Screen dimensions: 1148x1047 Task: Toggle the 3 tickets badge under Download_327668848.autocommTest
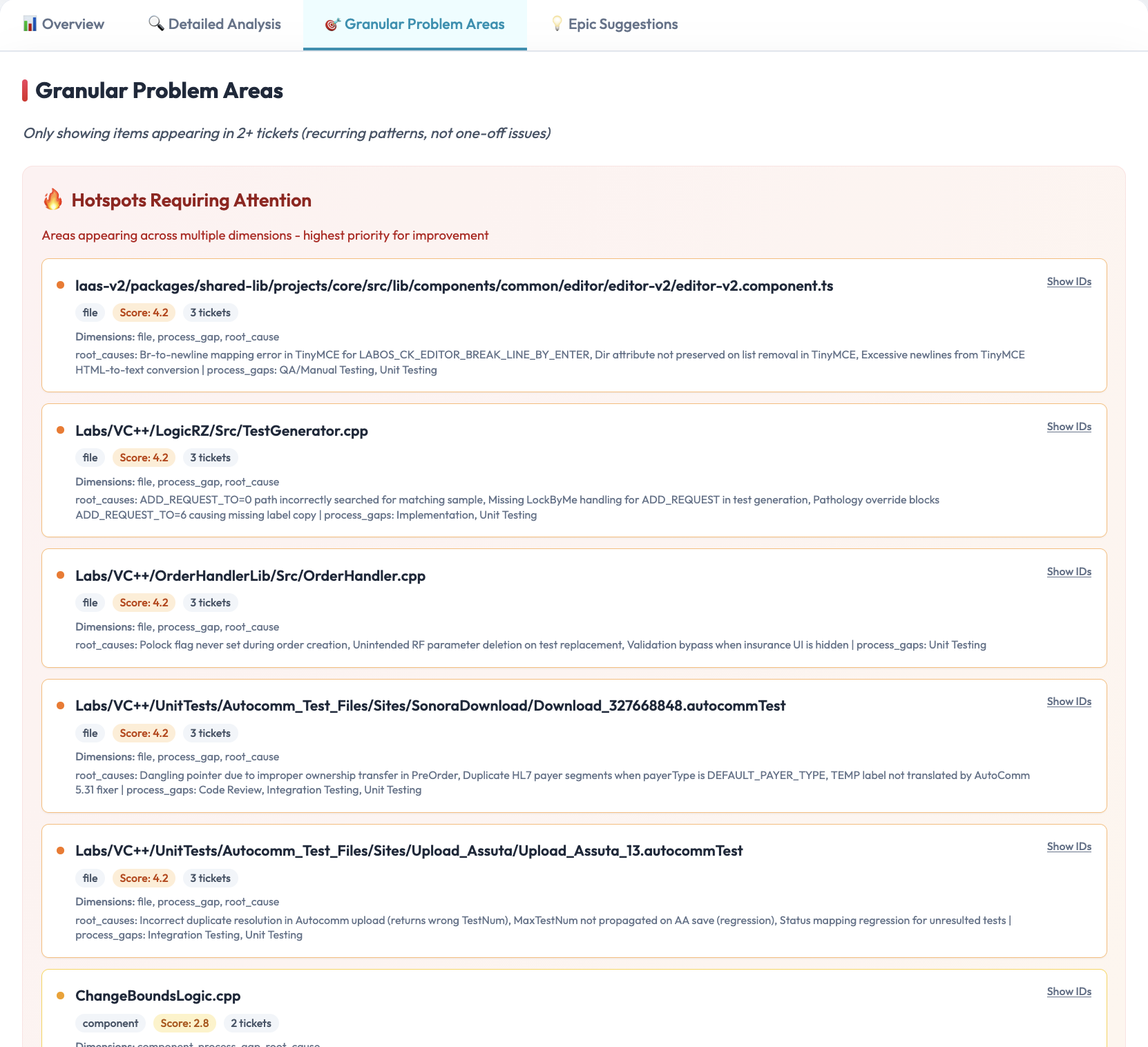(x=210, y=733)
